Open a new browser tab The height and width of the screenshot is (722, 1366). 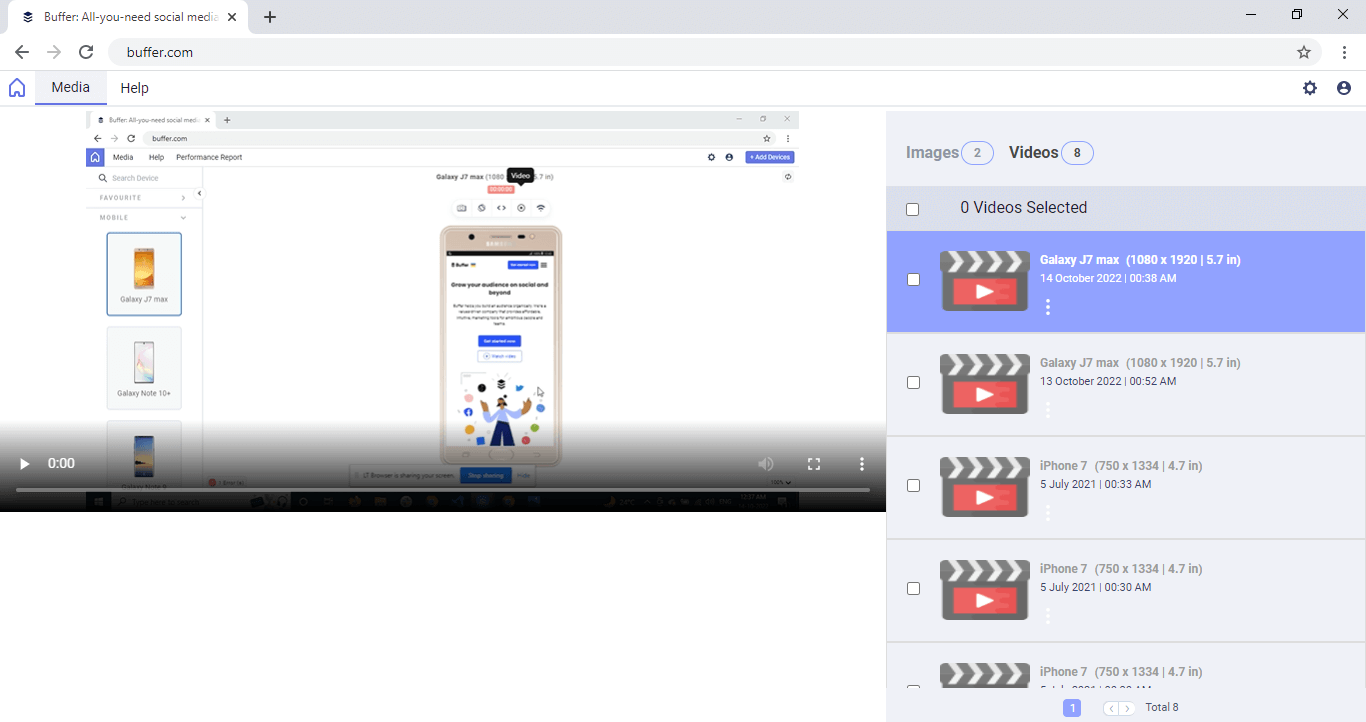point(270,17)
